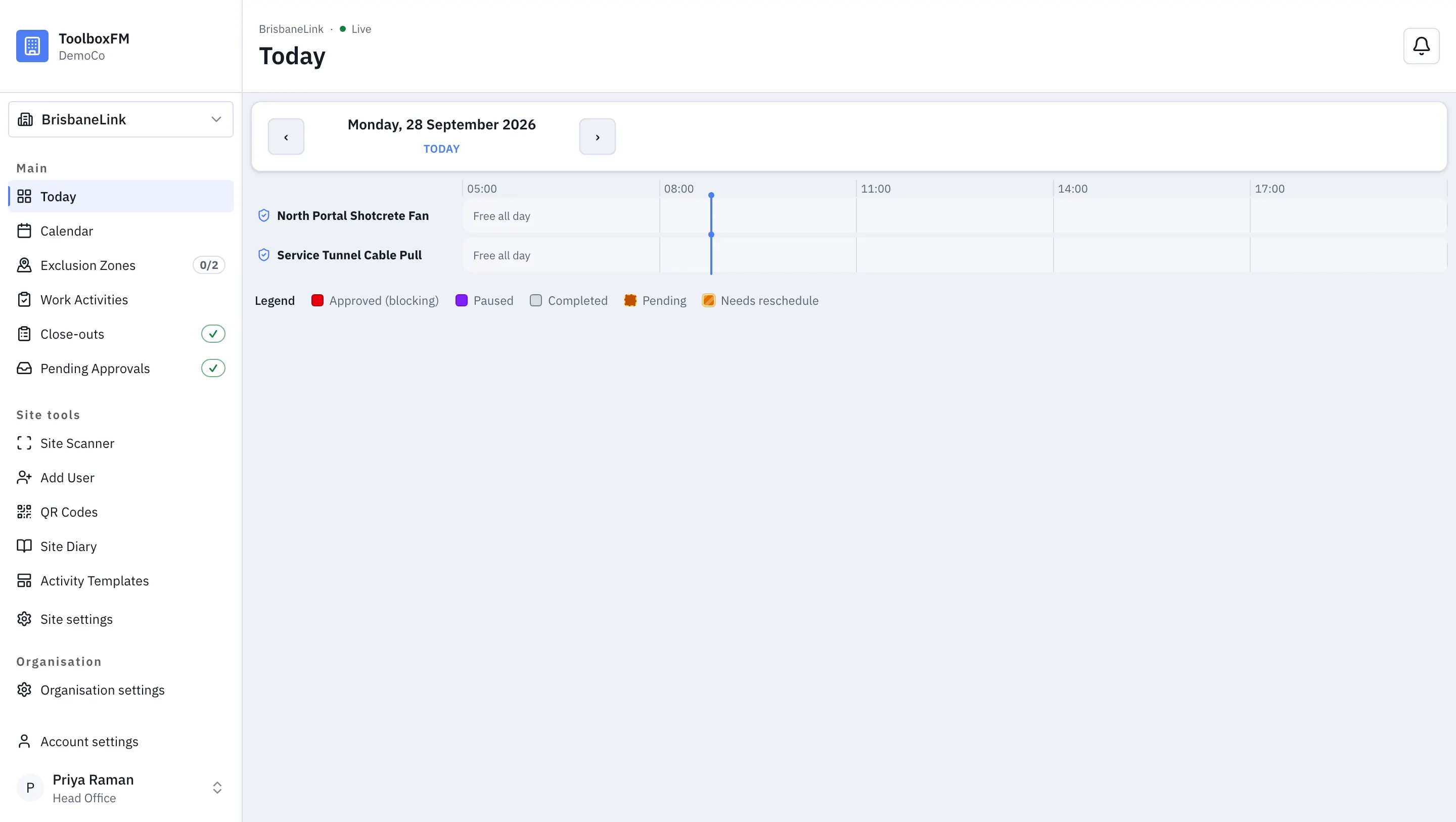1456x822 pixels.
Task: Open the Calendar page
Action: point(120,231)
